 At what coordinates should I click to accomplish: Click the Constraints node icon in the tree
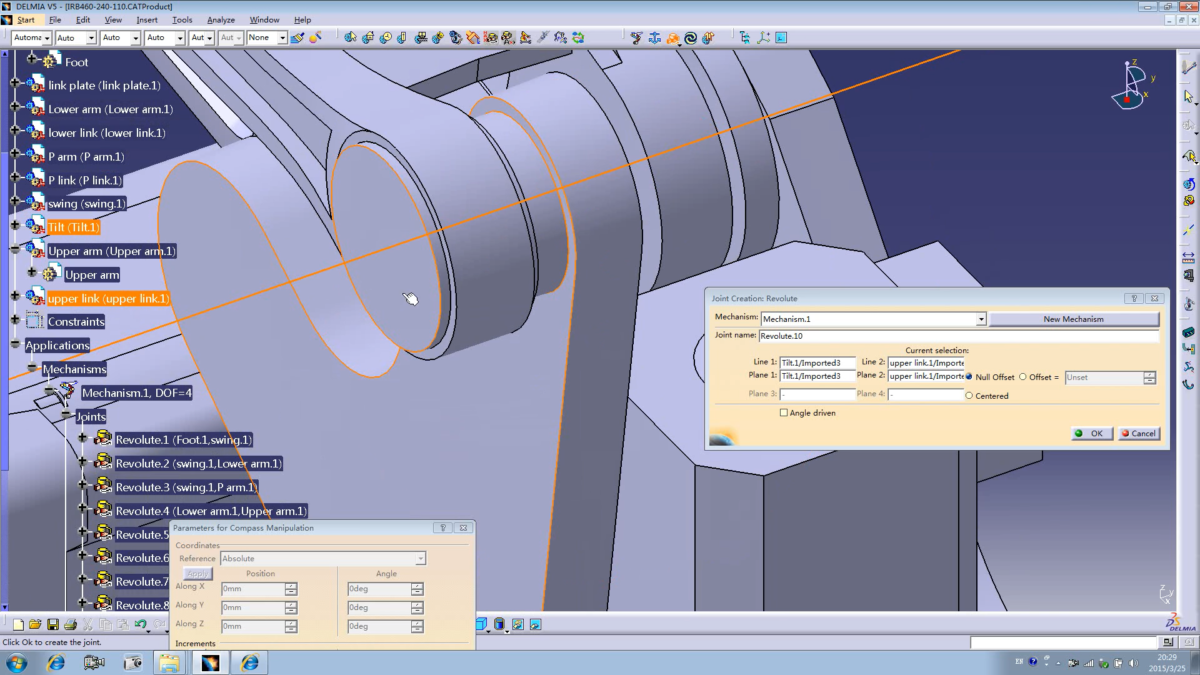34,321
